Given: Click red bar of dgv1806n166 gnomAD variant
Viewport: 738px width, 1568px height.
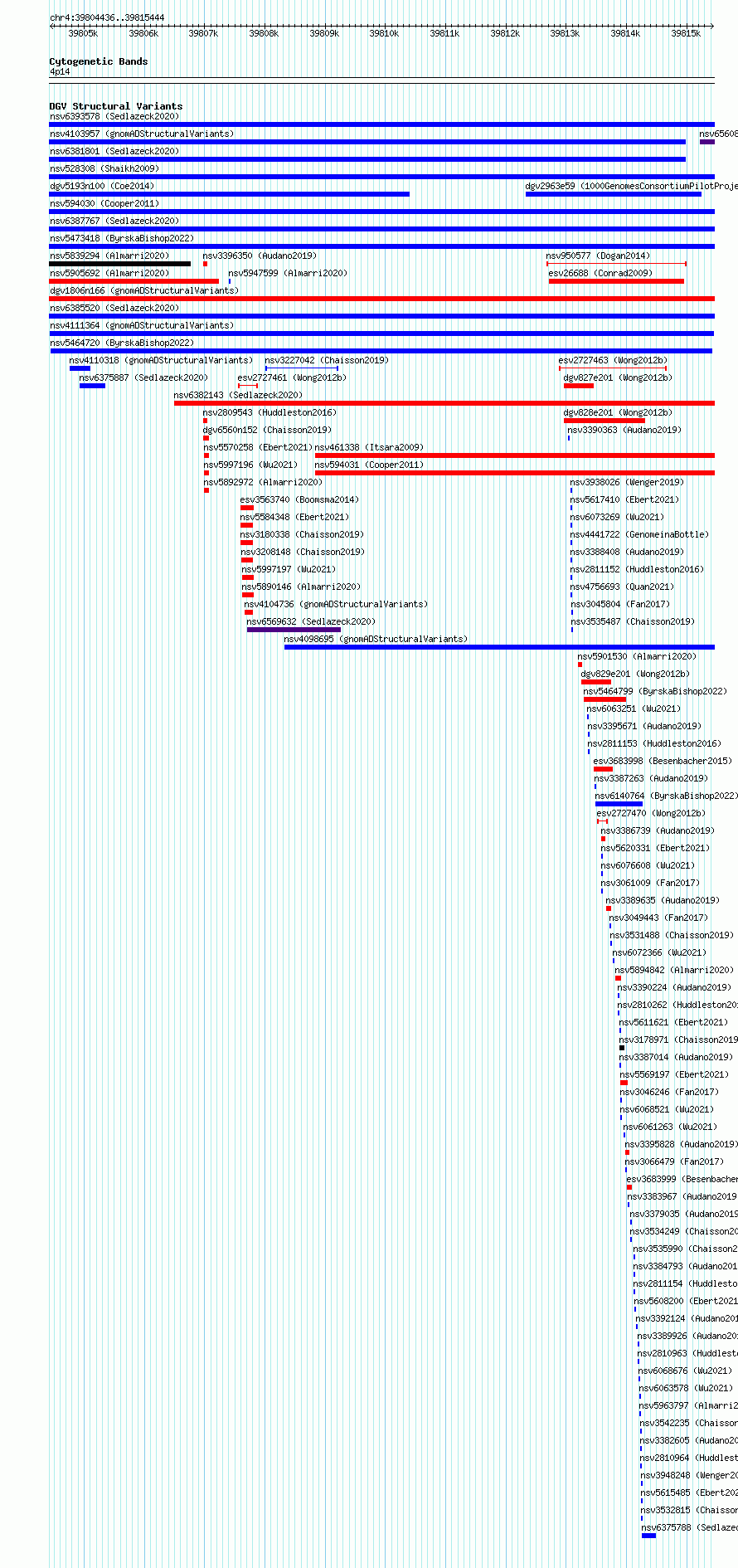Looking at the screenshot, I should tap(382, 299).
